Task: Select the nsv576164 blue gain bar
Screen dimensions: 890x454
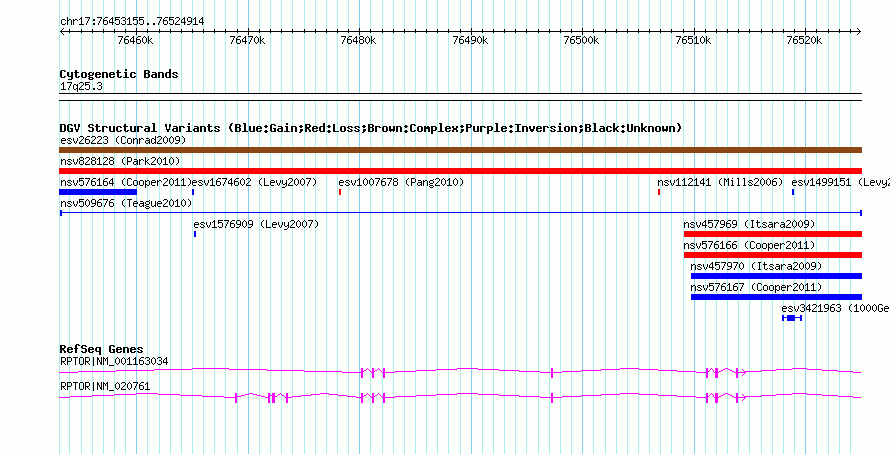Action: coord(98,192)
